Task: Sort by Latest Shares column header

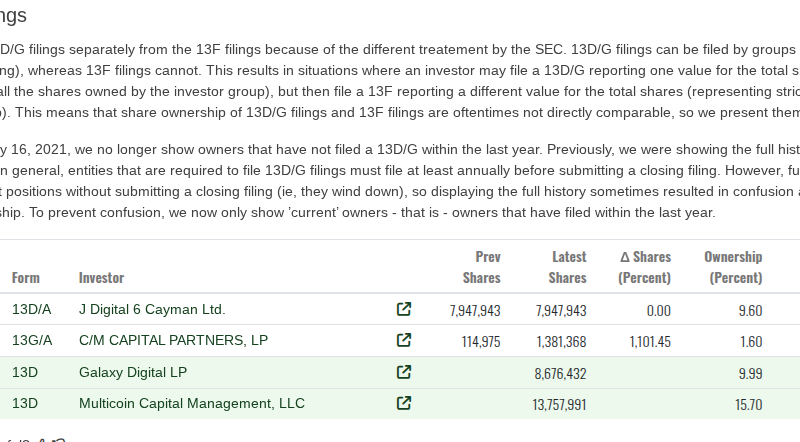Action: tap(567, 267)
